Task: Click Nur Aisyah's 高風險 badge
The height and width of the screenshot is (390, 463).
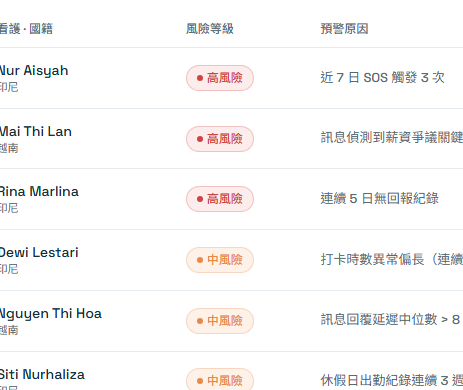Action: [x=220, y=78]
